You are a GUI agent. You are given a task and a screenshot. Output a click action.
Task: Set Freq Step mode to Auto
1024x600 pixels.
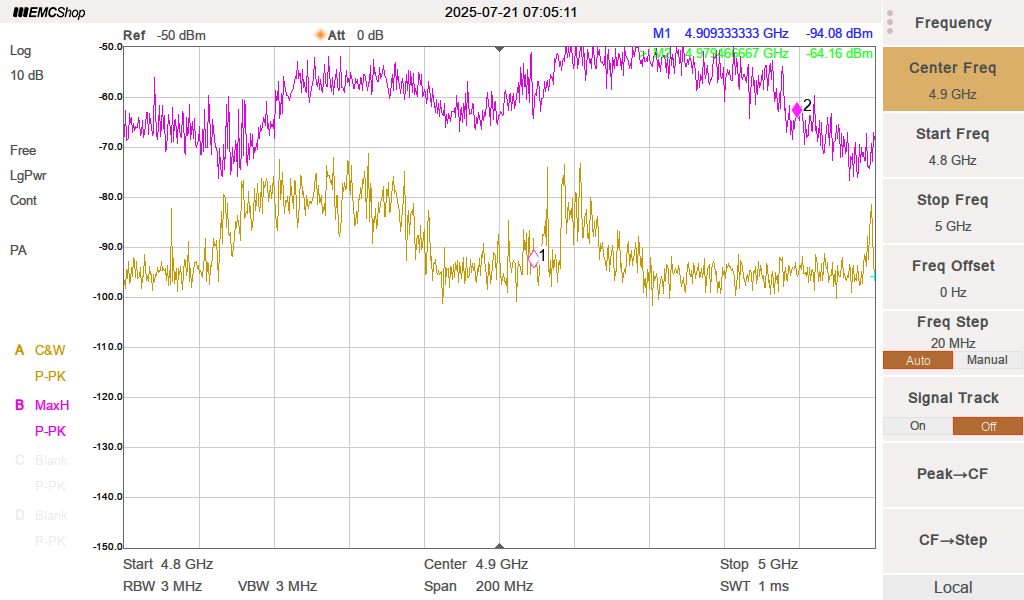(917, 360)
